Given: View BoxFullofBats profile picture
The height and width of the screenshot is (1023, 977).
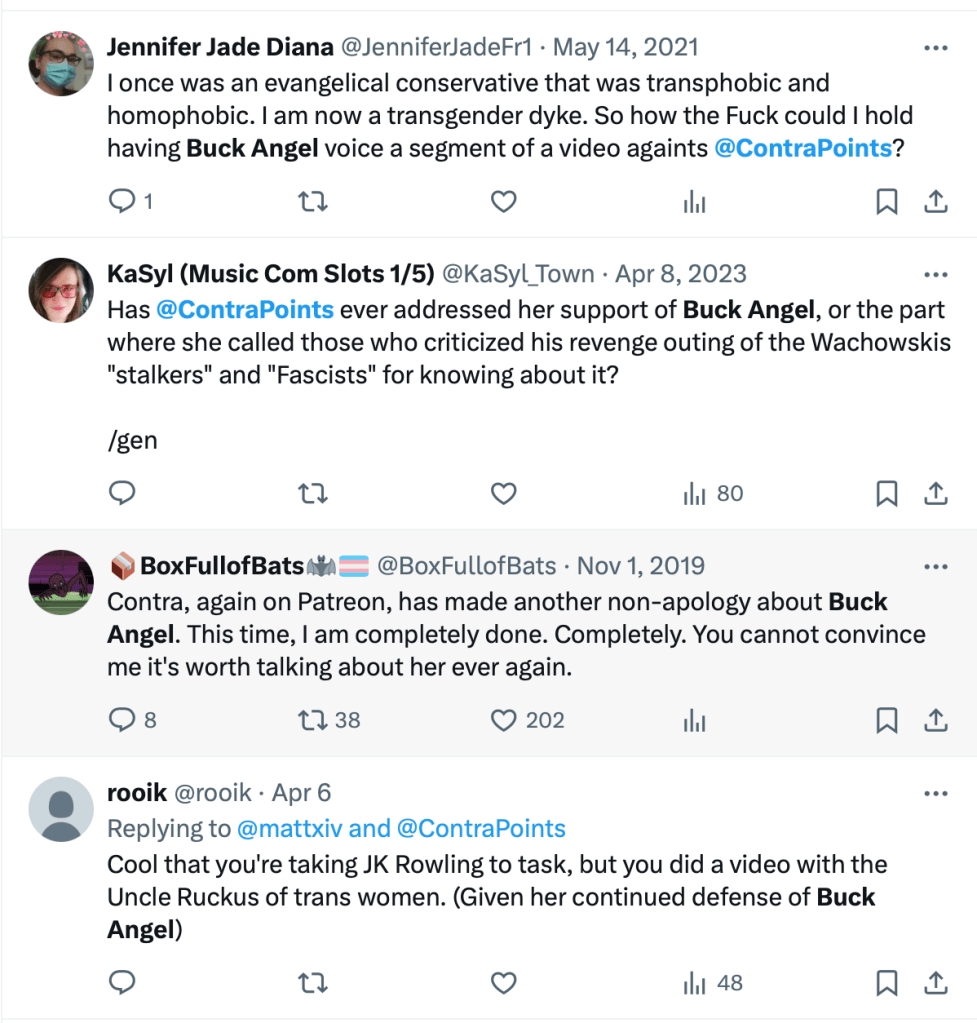Looking at the screenshot, I should (x=62, y=581).
